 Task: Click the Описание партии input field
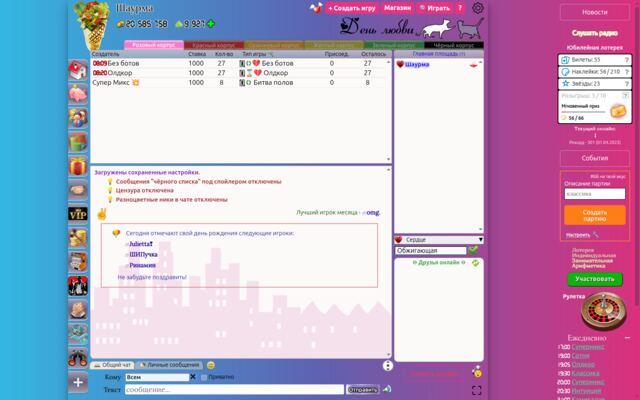point(595,194)
